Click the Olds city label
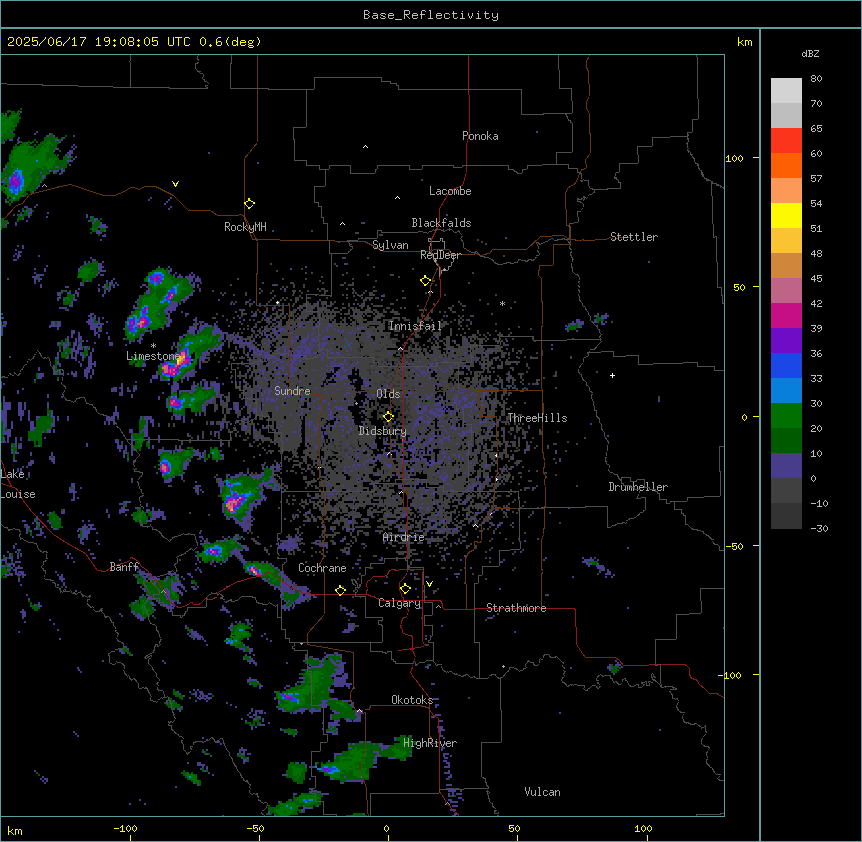Screen dimensions: 862x842 tap(388, 394)
